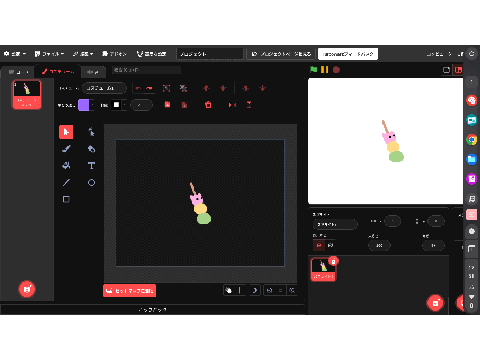Zoom out on the paint canvas
Image resolution: width=480 pixels, height=360 pixels.
270,291
